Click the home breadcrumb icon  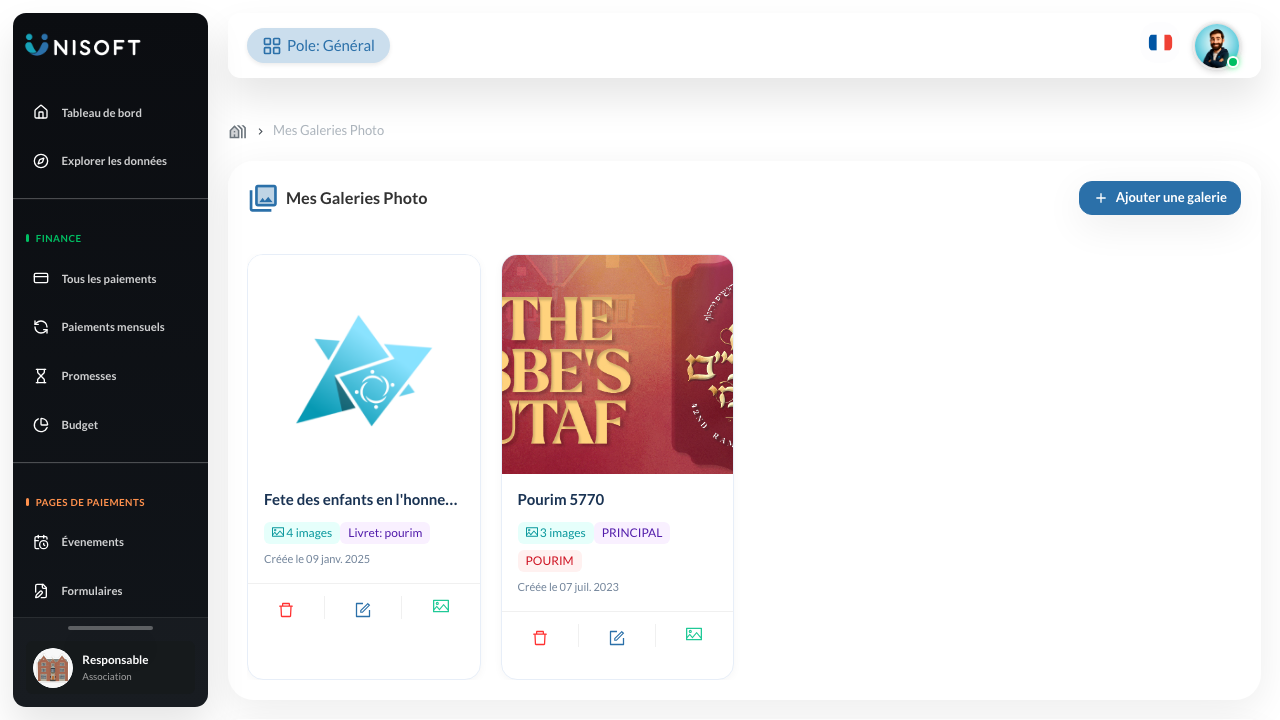click(238, 131)
